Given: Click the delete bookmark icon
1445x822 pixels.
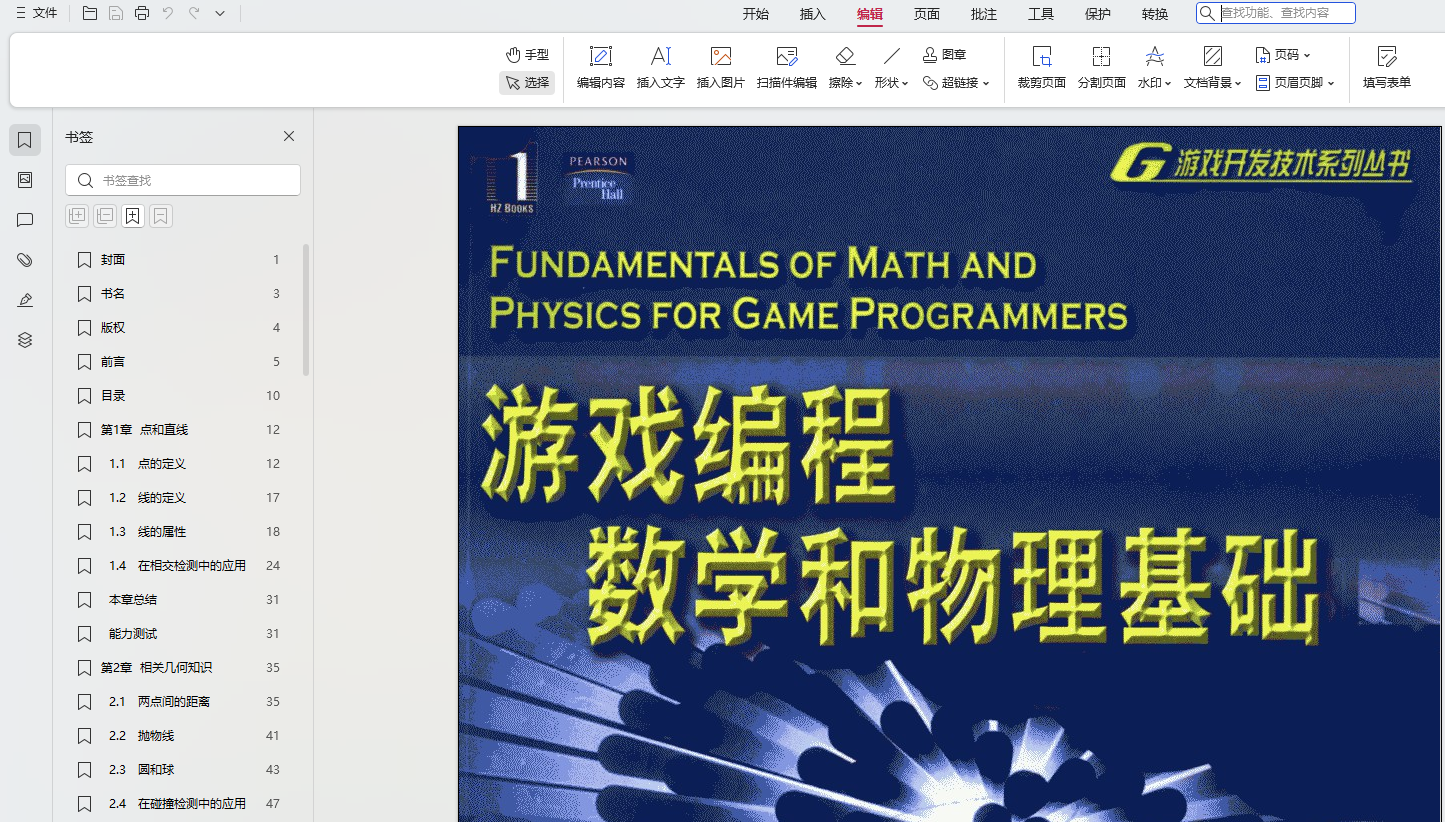Looking at the screenshot, I should point(161,216).
